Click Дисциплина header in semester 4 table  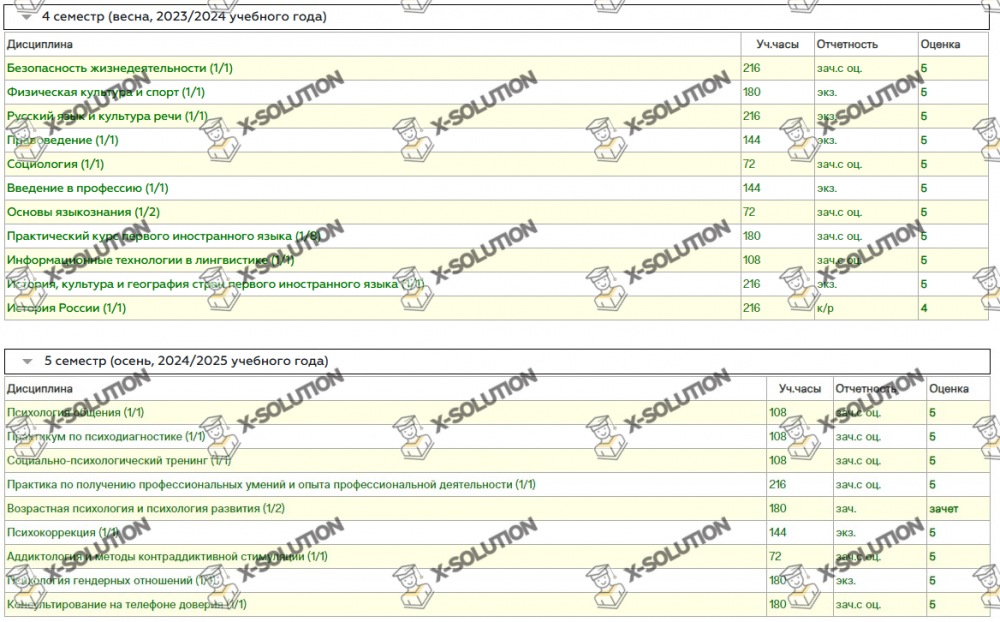coord(40,45)
